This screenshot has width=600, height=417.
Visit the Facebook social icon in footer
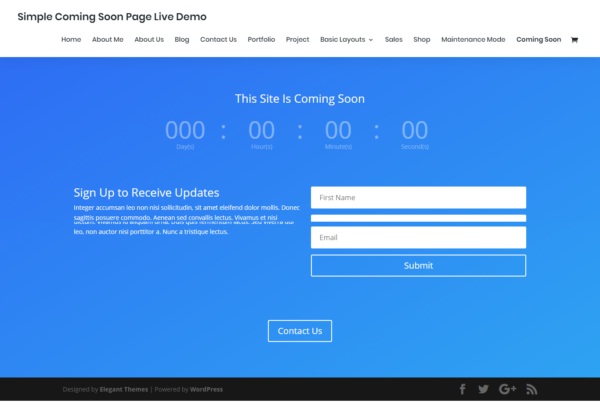point(462,389)
